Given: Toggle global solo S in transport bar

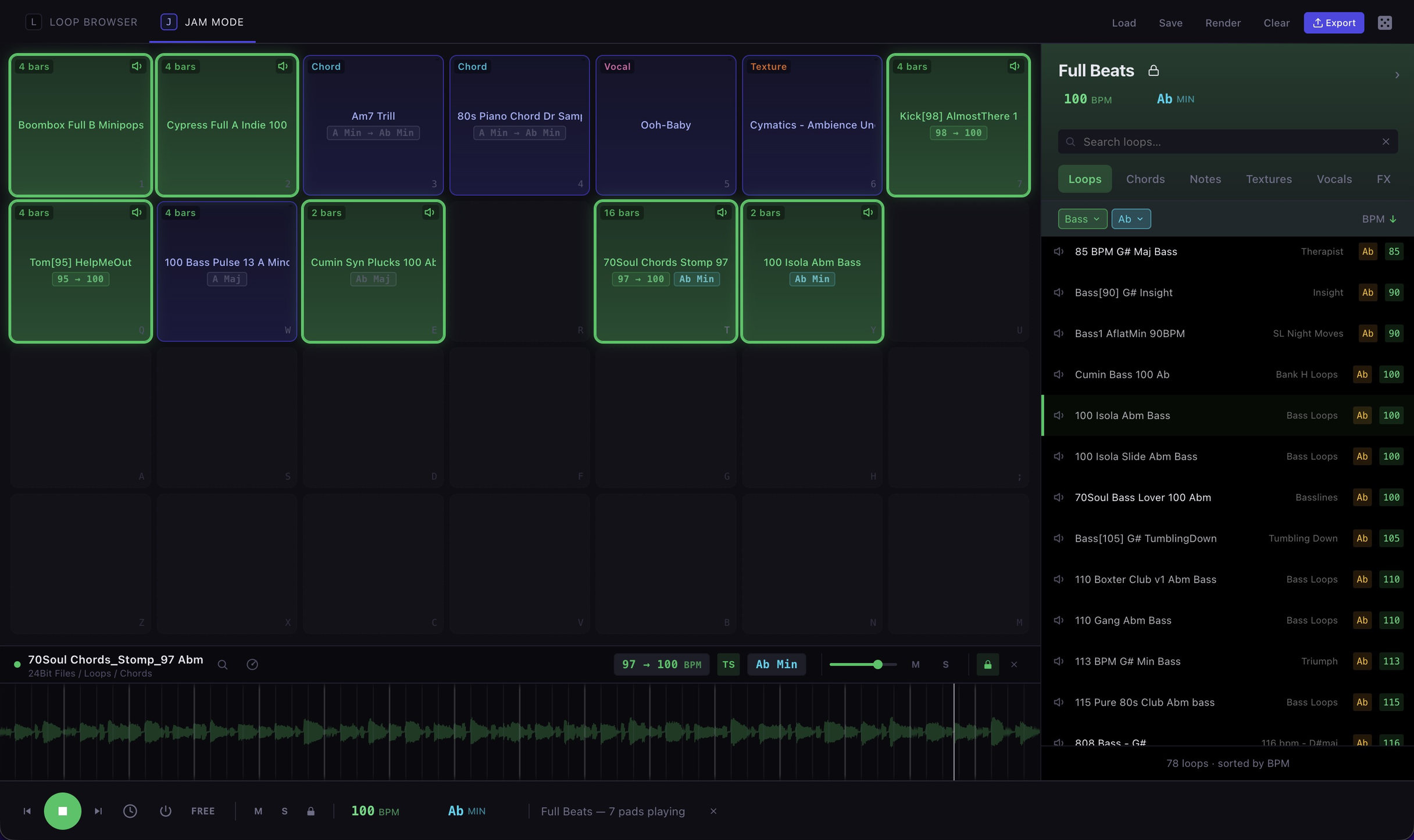Looking at the screenshot, I should (x=284, y=811).
